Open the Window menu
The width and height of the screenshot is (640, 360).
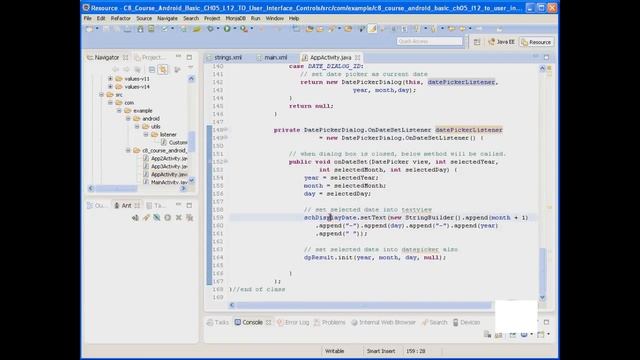[x=275, y=18]
